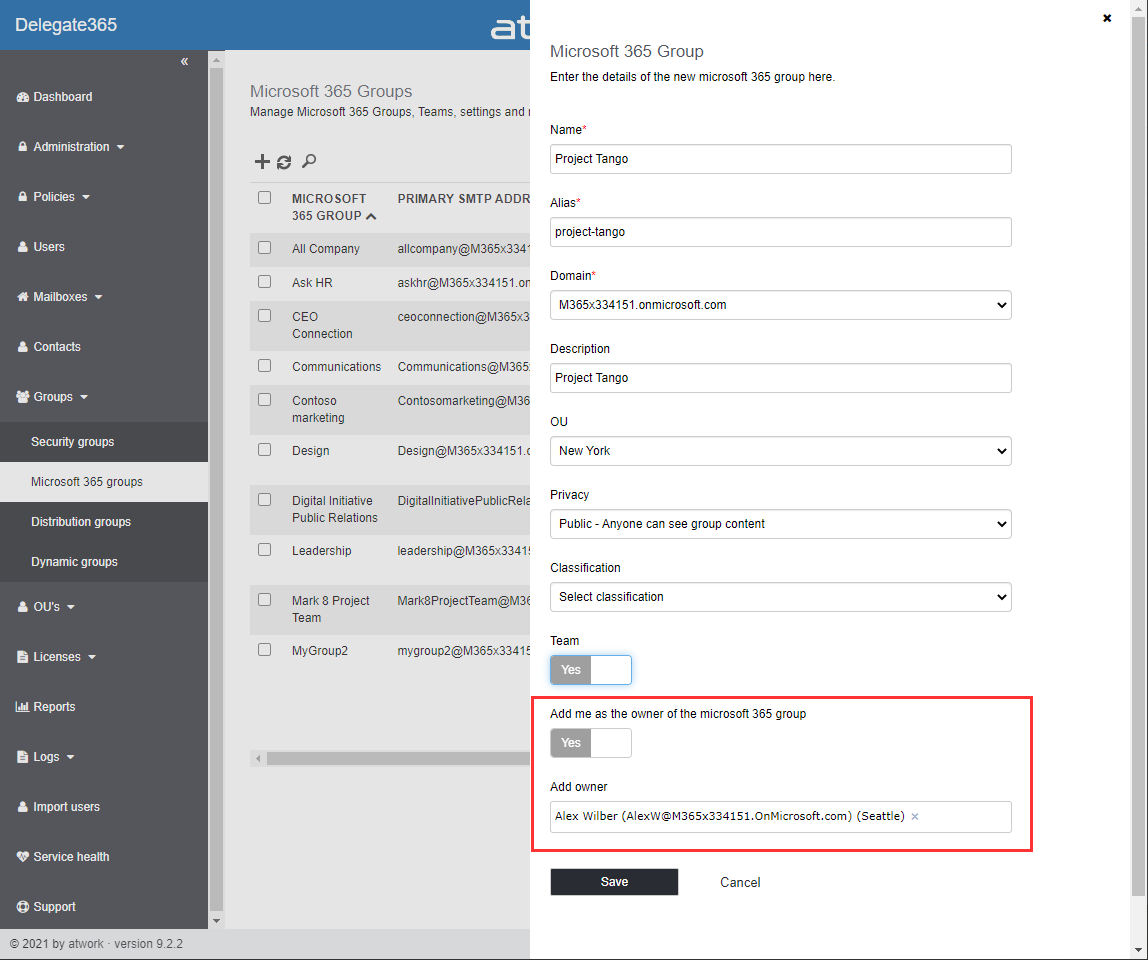Expand the Administration menu
Screen dimensions: 1148x960
click(x=71, y=146)
